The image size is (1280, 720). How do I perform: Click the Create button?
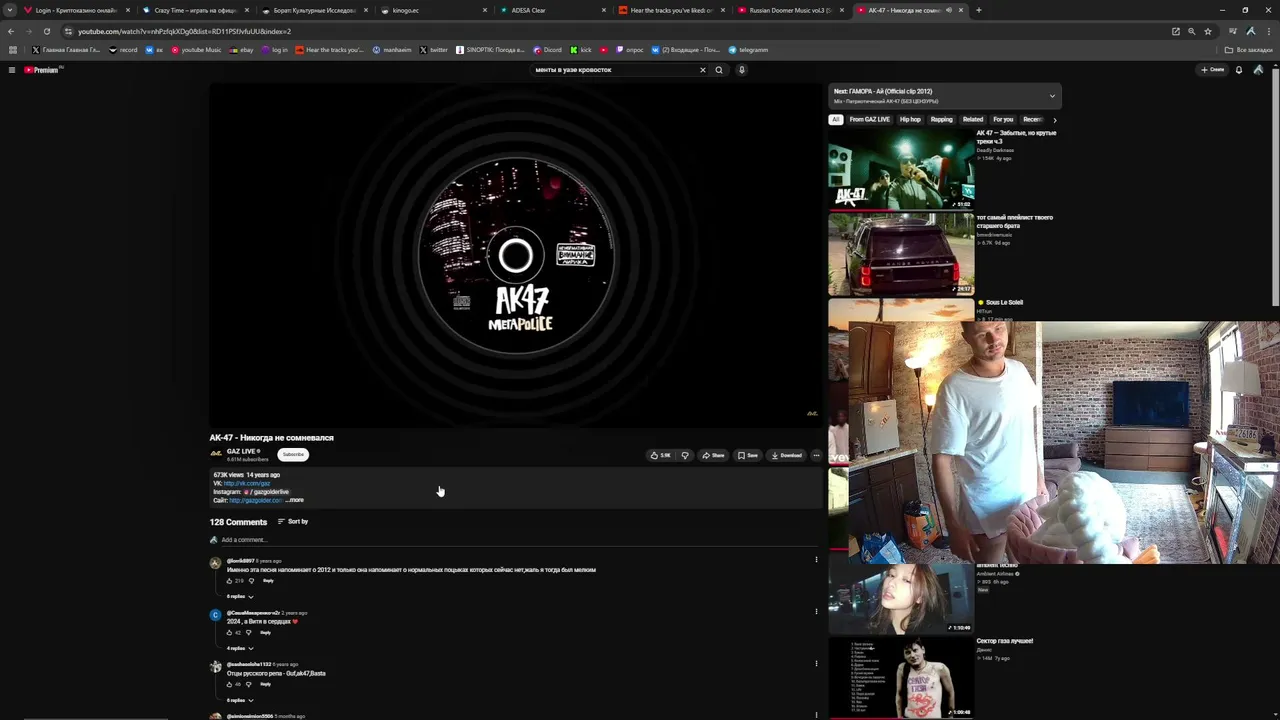coord(1213,70)
